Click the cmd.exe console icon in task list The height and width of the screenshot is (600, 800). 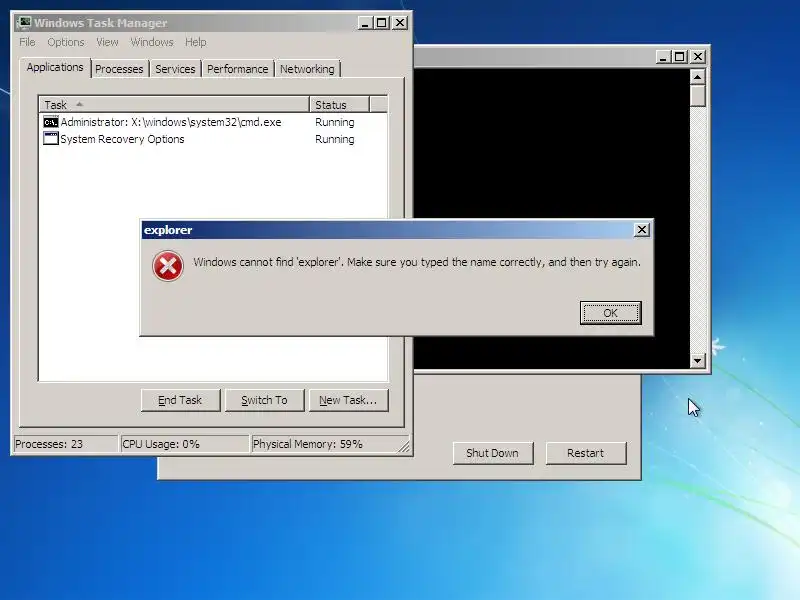(x=51, y=122)
